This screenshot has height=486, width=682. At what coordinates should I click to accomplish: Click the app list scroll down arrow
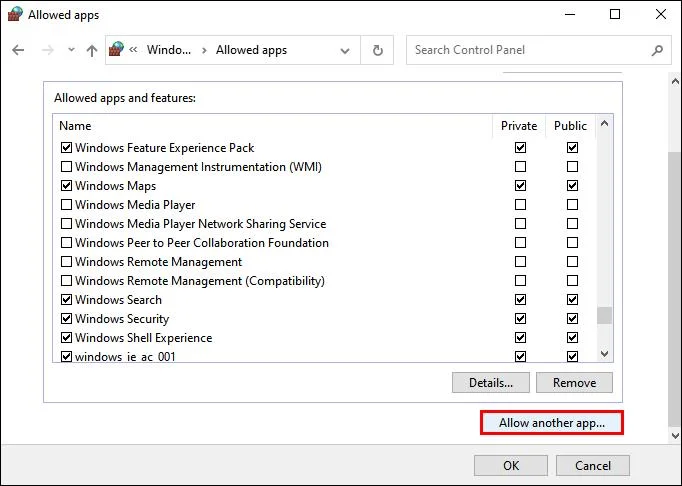click(604, 354)
